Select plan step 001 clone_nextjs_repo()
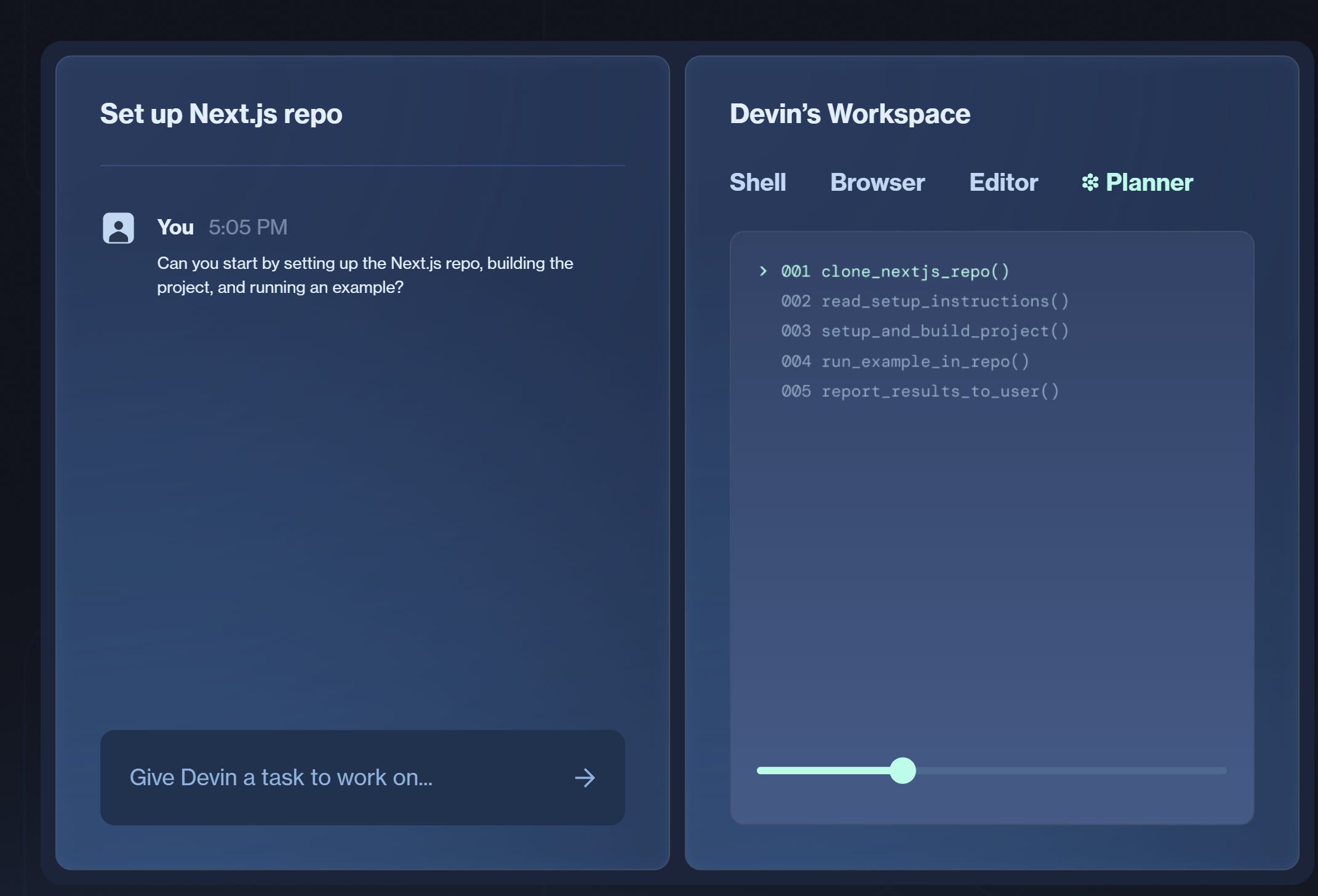The width and height of the screenshot is (1318, 896). 895,271
